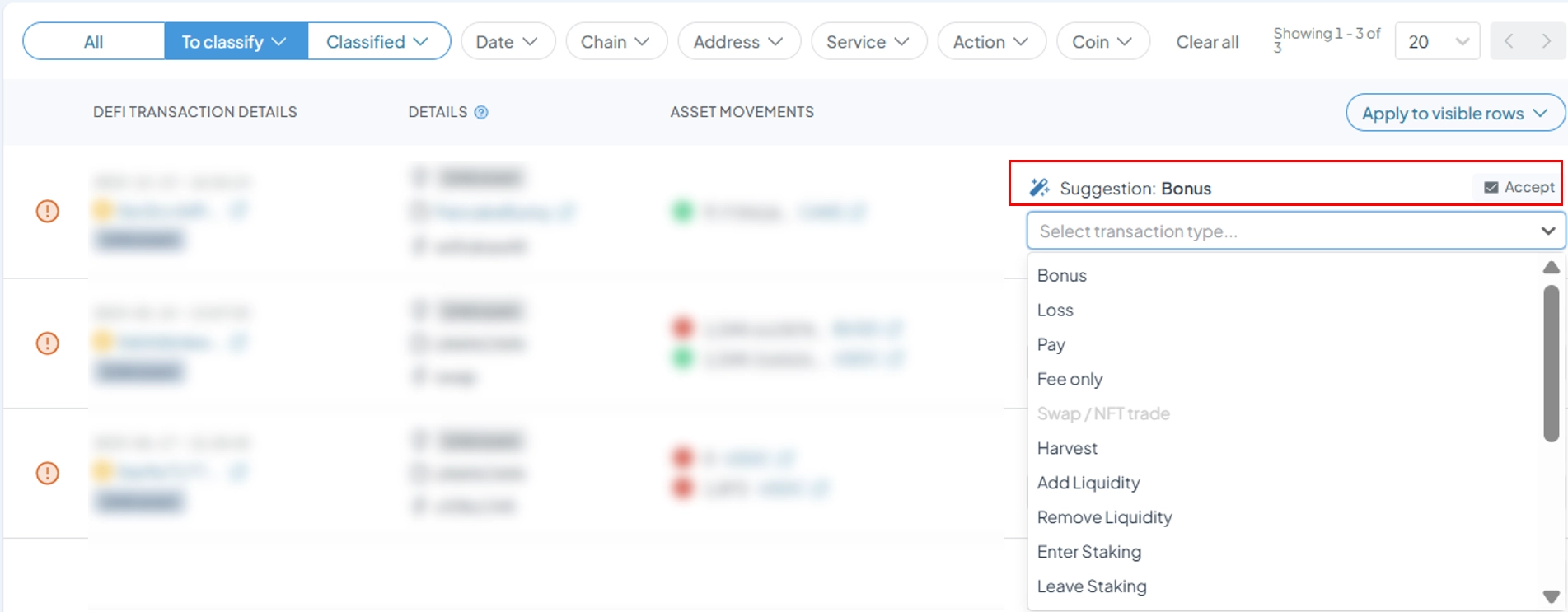Switch to the Classified tab
The height and width of the screenshot is (612, 1568).
(x=378, y=41)
